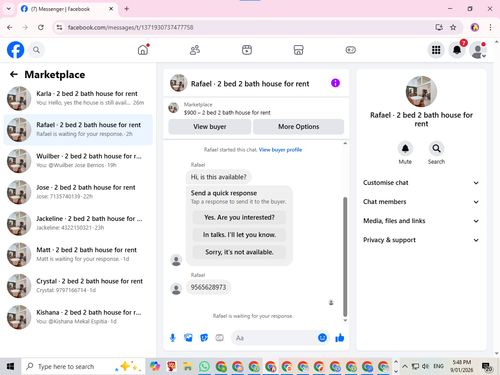Click the chat vertical scrollbar

(x=345, y=257)
